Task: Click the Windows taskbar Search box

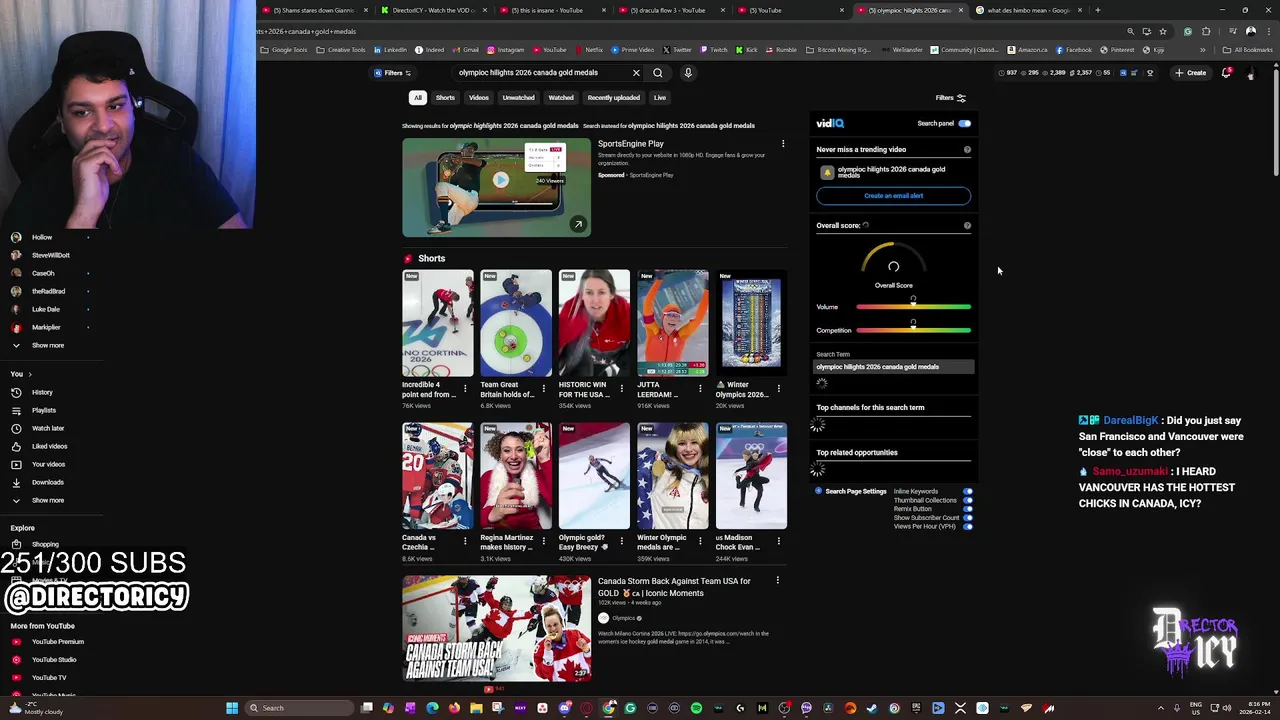Action: pos(300,708)
